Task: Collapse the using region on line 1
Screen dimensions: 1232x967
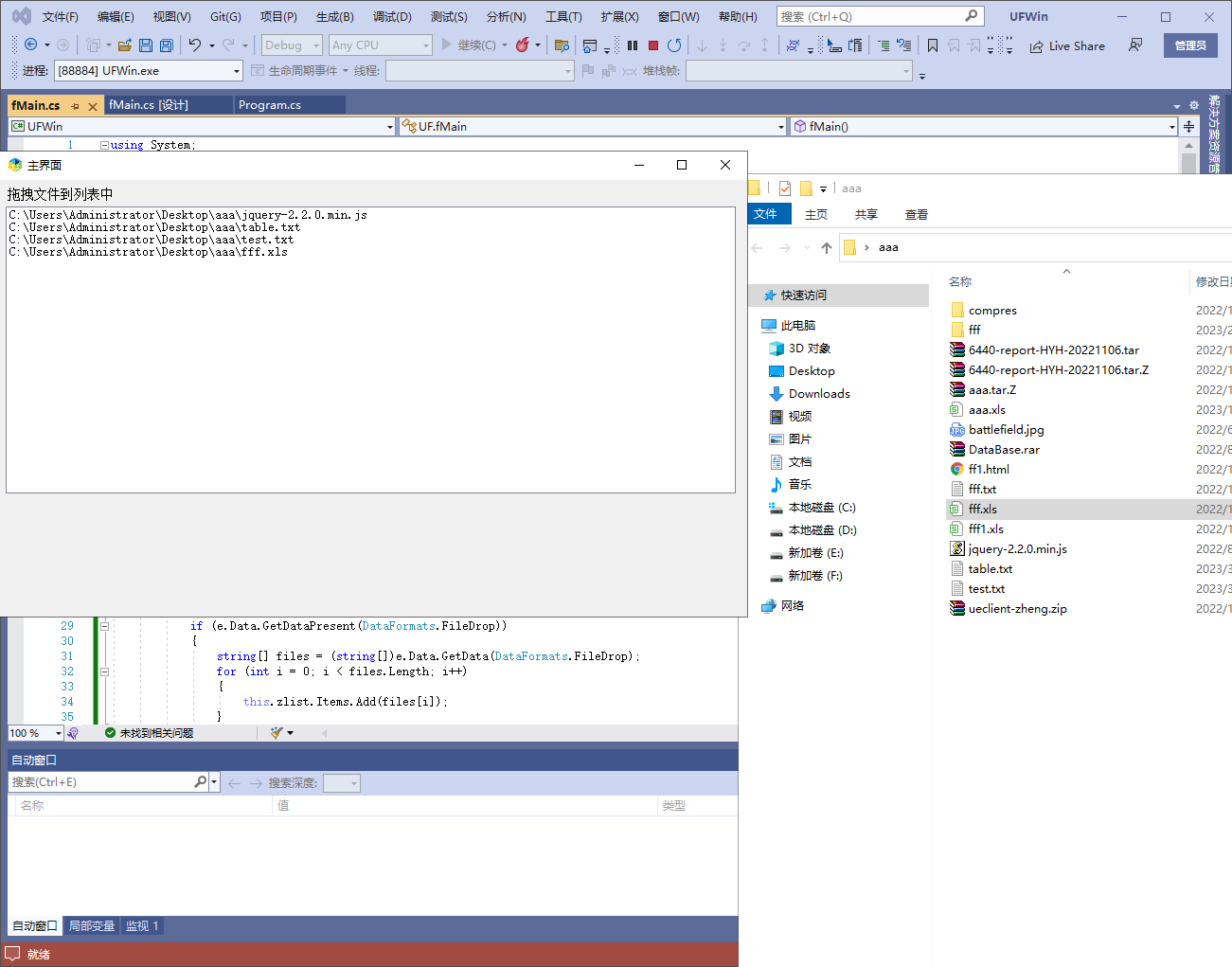Action: click(x=104, y=146)
